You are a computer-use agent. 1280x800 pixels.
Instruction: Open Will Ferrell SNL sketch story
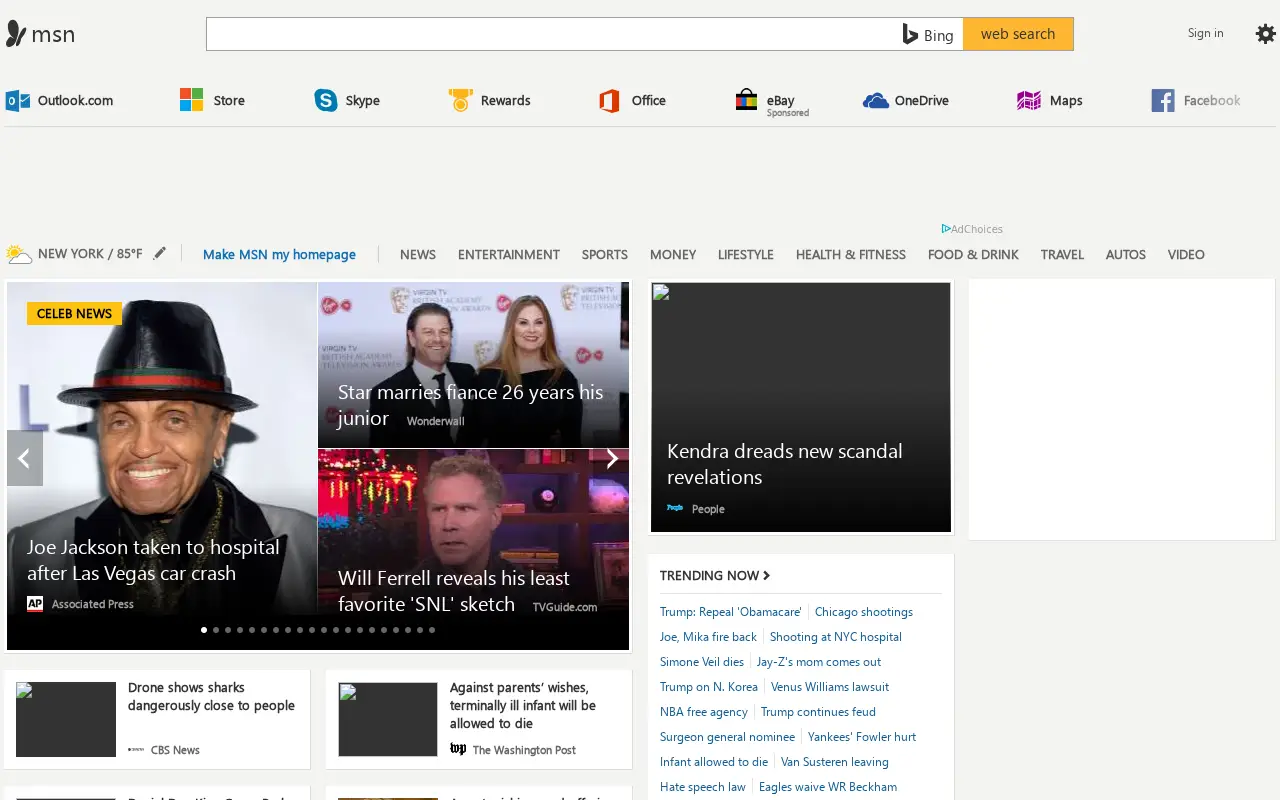453,591
